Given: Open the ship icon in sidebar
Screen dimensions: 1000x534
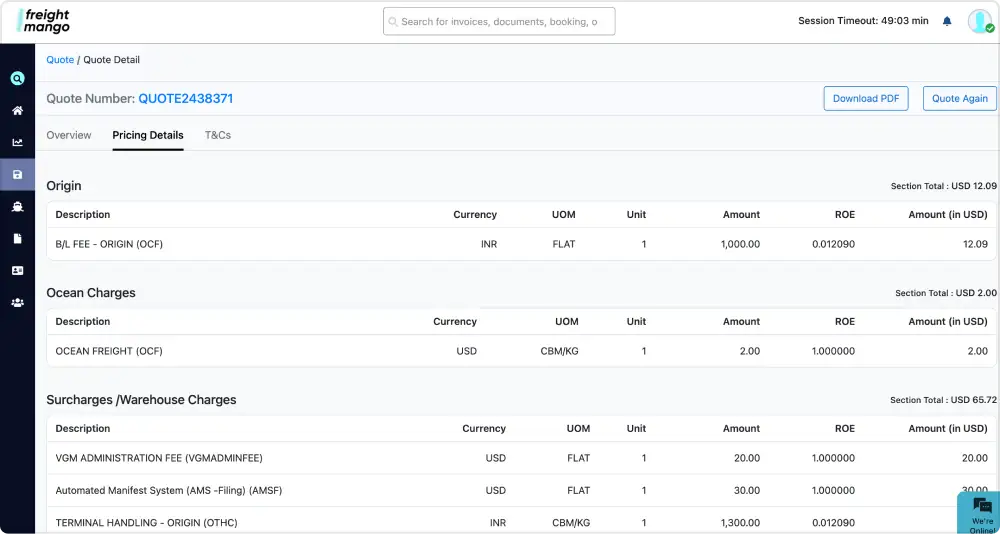Looking at the screenshot, I should (x=17, y=206).
